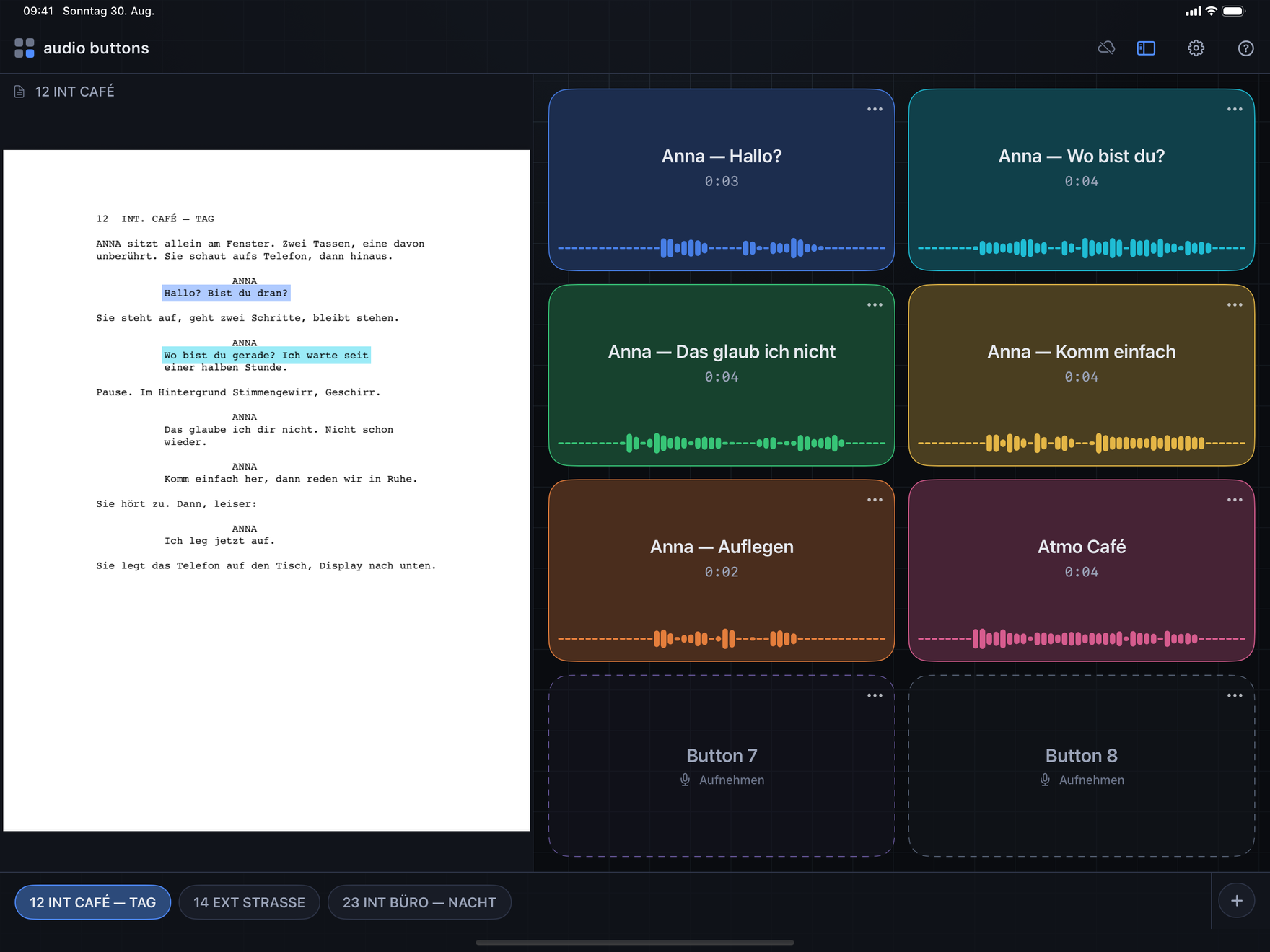
Task: Add a new scene with plus button
Action: pyautogui.click(x=1237, y=901)
